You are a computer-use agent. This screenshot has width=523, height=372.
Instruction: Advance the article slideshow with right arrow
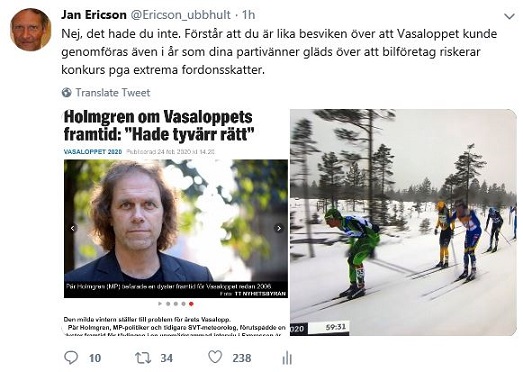(x=279, y=228)
